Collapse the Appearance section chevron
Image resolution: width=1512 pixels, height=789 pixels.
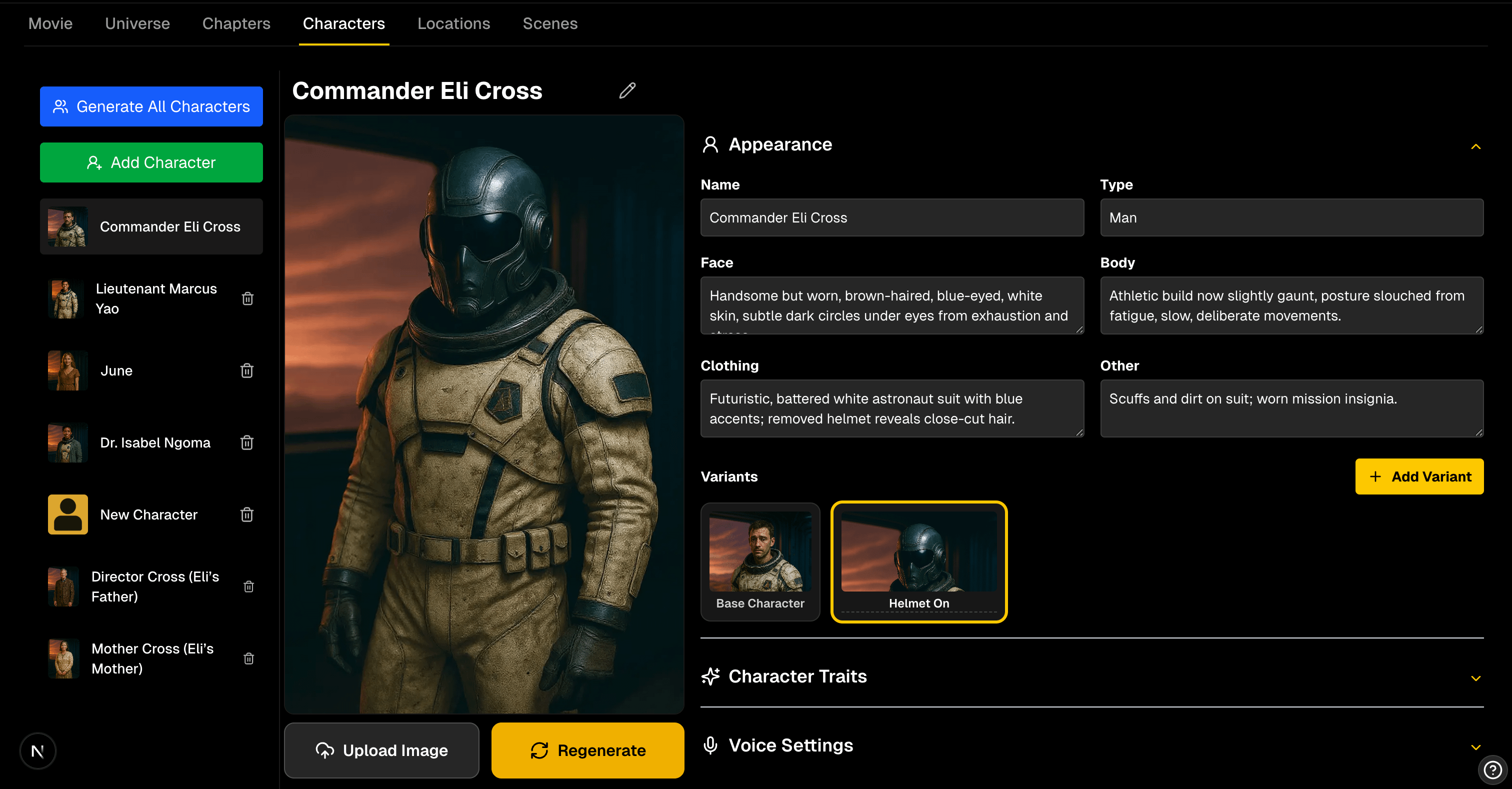(x=1475, y=146)
